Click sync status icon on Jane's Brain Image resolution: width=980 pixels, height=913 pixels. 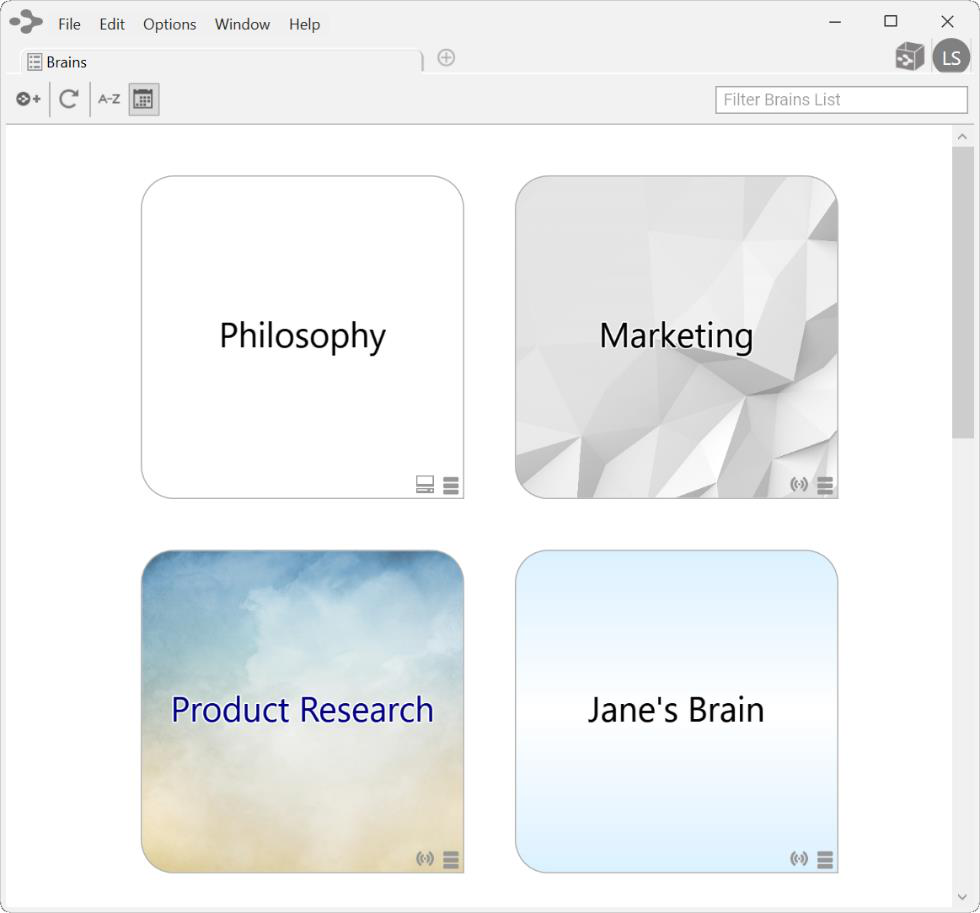(x=798, y=859)
